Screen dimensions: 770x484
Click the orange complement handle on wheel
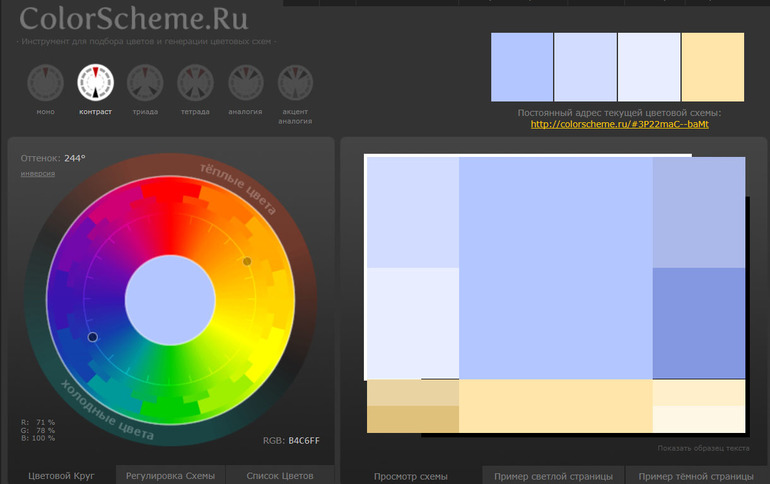coord(247,261)
